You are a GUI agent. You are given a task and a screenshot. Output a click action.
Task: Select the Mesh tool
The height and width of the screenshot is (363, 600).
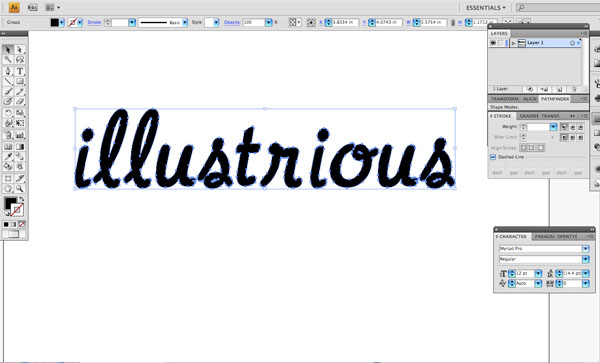(x=8, y=147)
